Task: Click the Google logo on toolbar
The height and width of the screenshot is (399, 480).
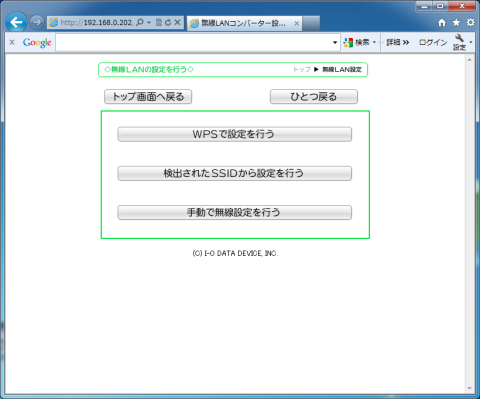Action: click(x=37, y=43)
